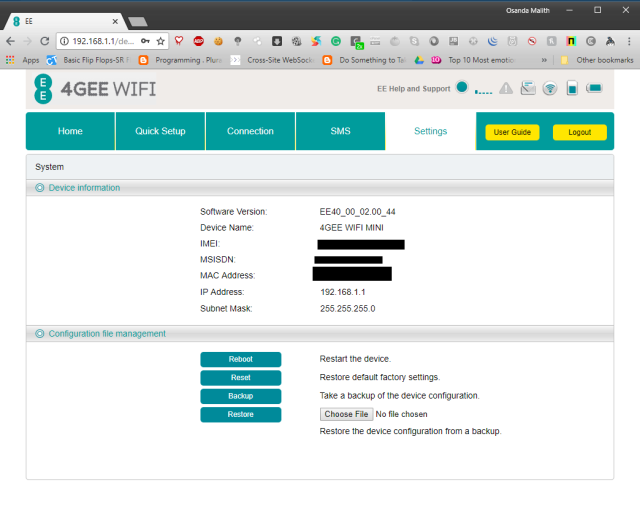Click the Restore button
This screenshot has height=523, width=640.
241,414
